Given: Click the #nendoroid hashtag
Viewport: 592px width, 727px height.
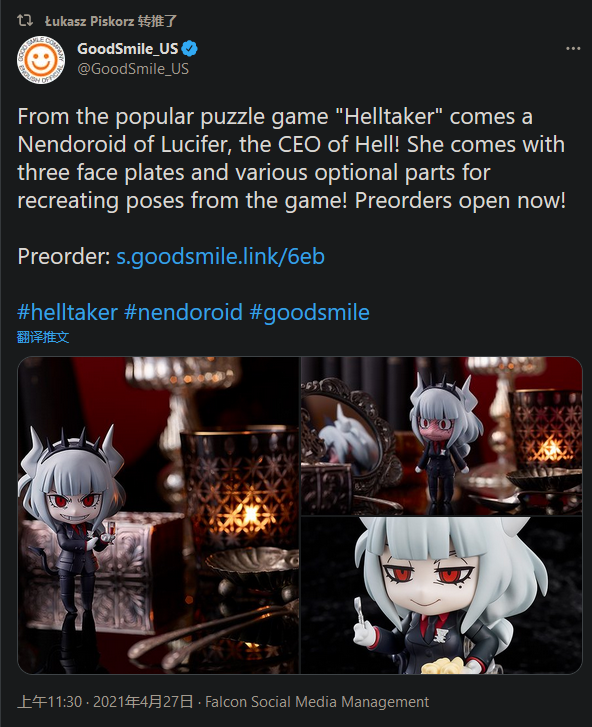Looking at the screenshot, I should point(183,312).
